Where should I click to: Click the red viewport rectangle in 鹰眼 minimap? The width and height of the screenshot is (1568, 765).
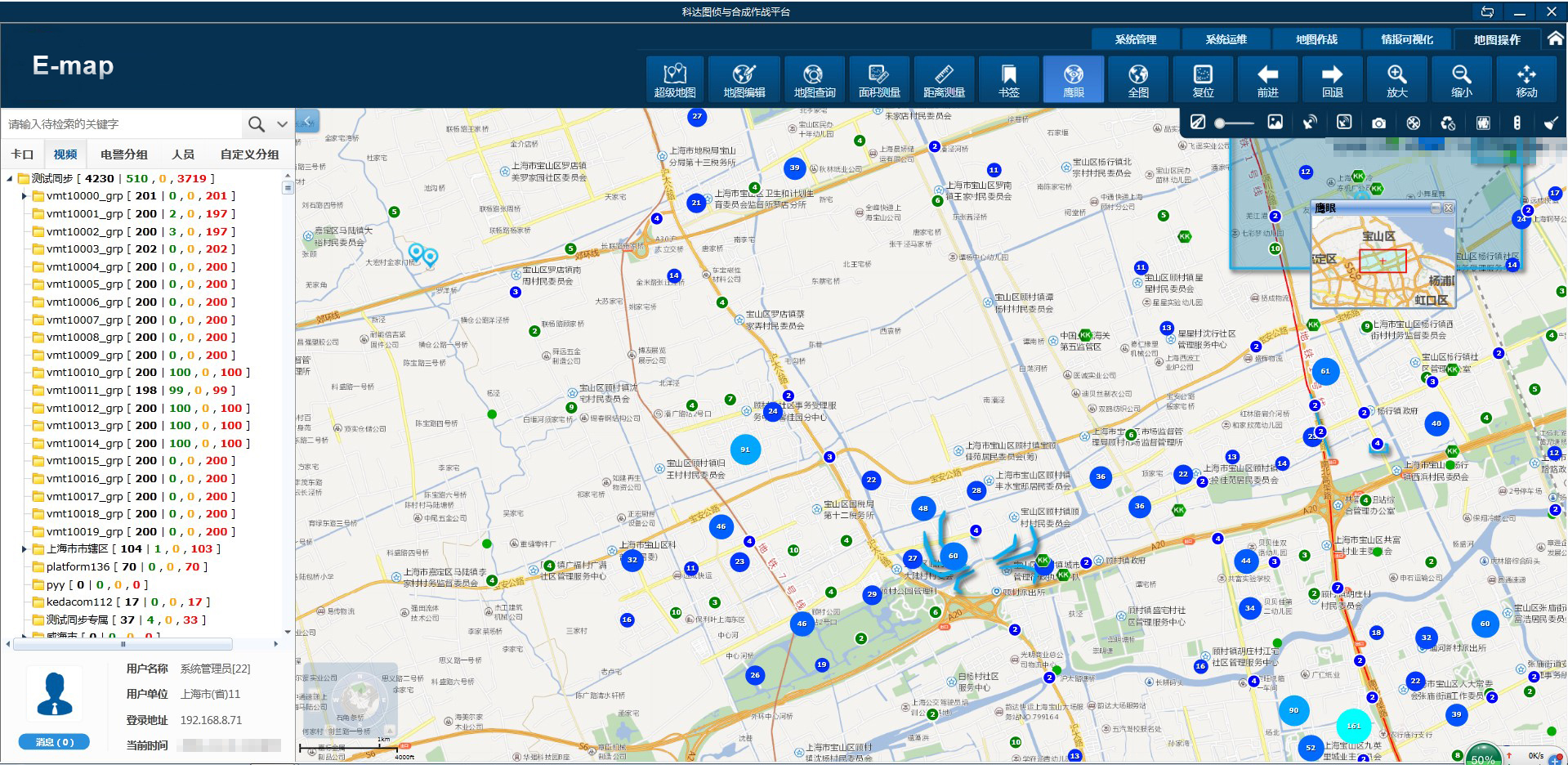[1383, 262]
